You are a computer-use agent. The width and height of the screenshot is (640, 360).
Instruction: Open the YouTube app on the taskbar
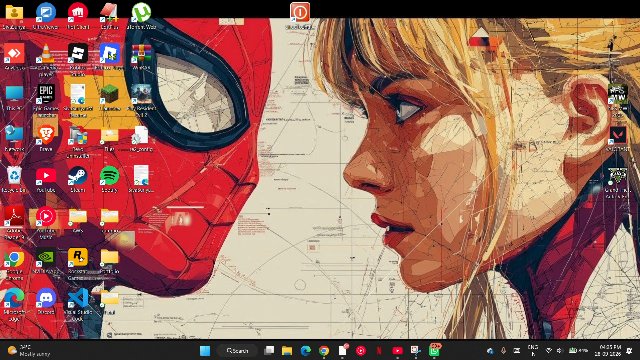tap(398, 351)
